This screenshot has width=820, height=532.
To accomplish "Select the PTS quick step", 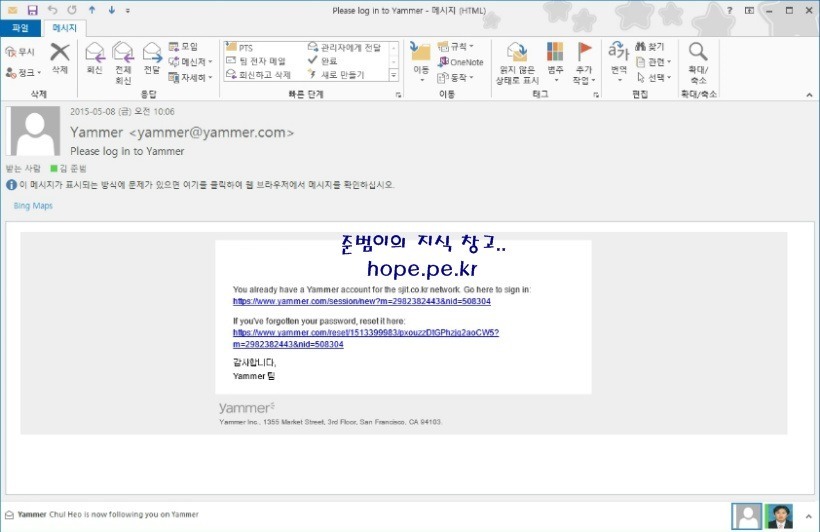I will click(x=240, y=48).
